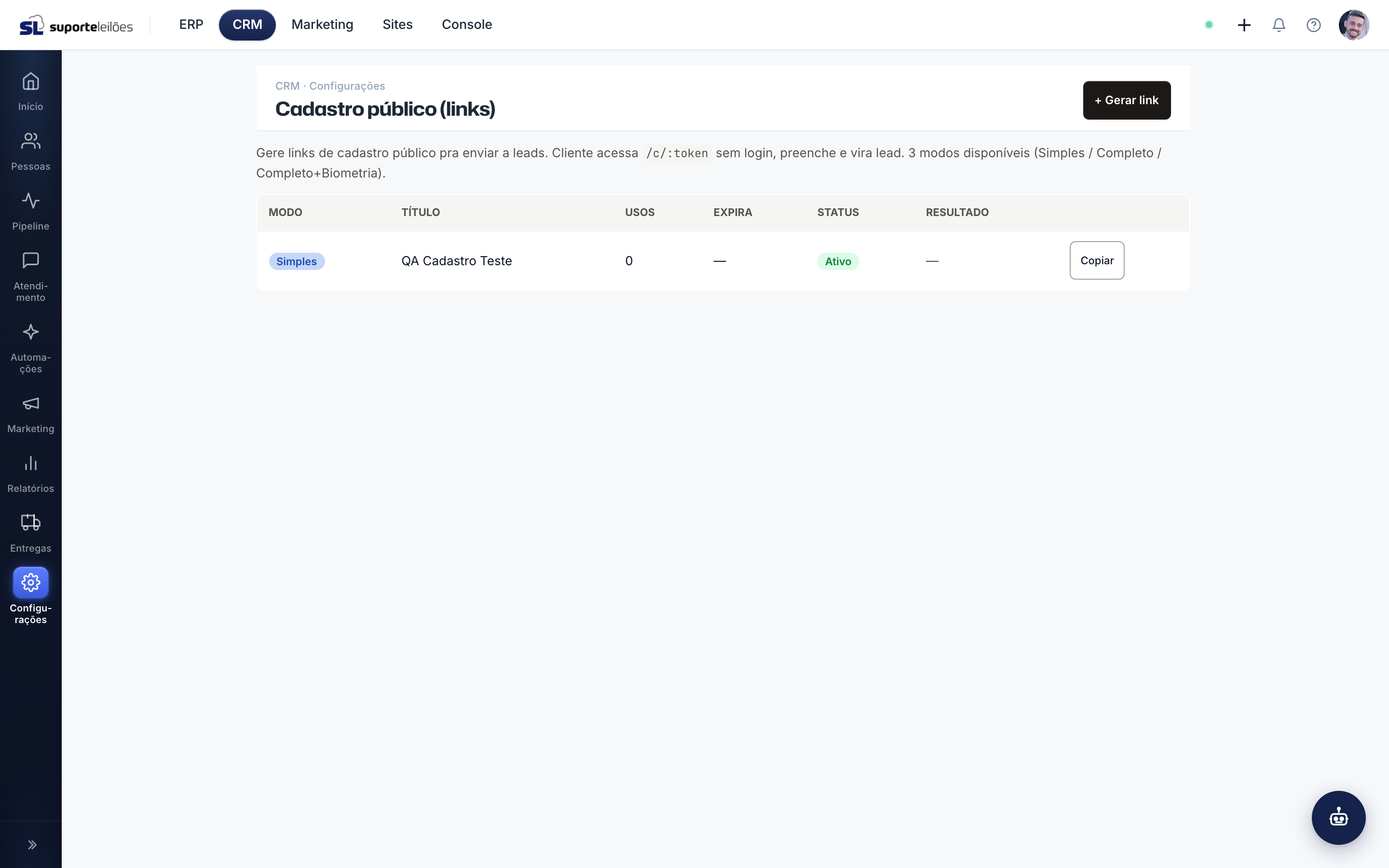Expand the sidebar with double chevron
The height and width of the screenshot is (868, 1389).
(32, 844)
